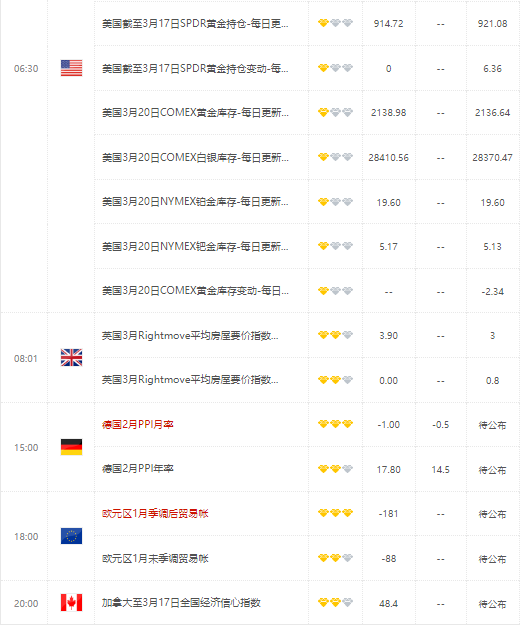Open 德国2月PPI月率 red link

click(138, 424)
